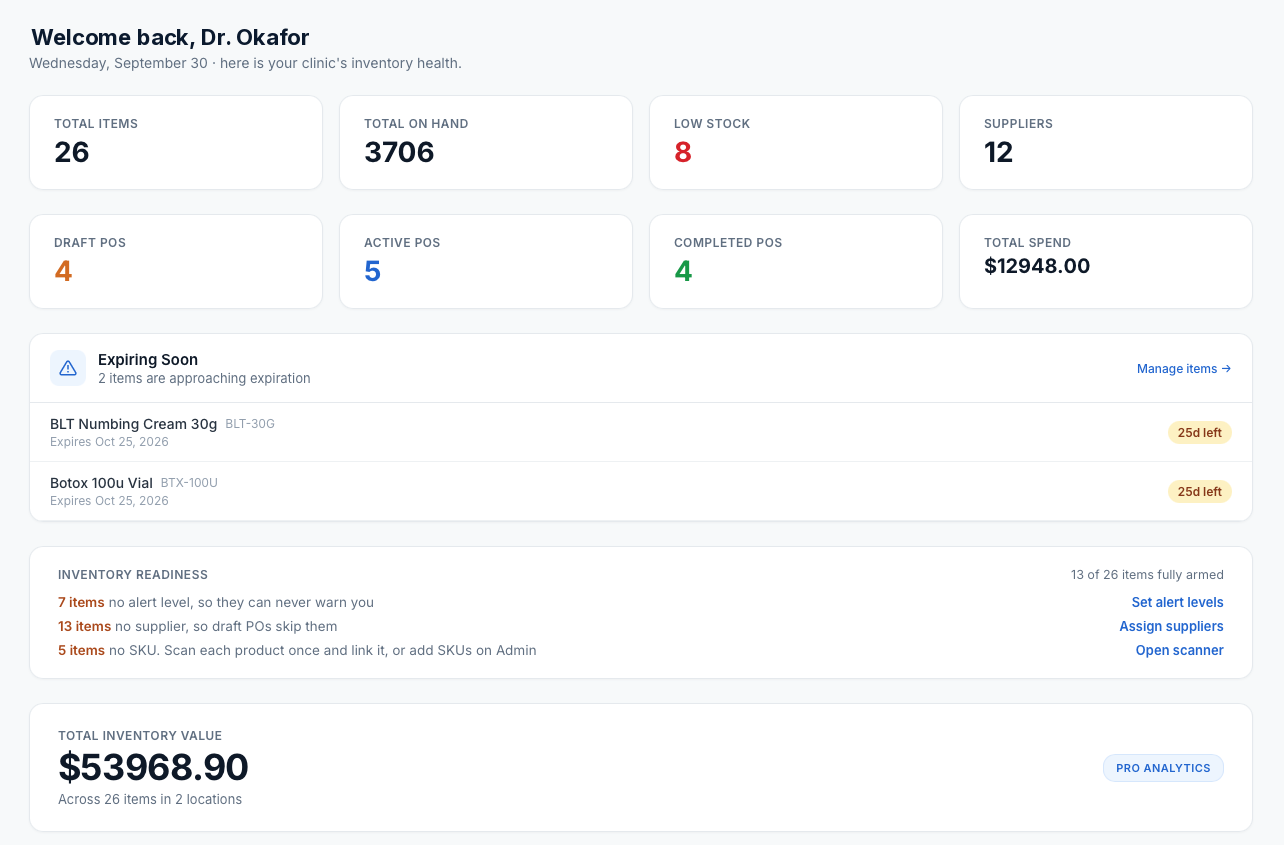
Task: Click the INVENTORY READINESS heading
Action: 133,575
